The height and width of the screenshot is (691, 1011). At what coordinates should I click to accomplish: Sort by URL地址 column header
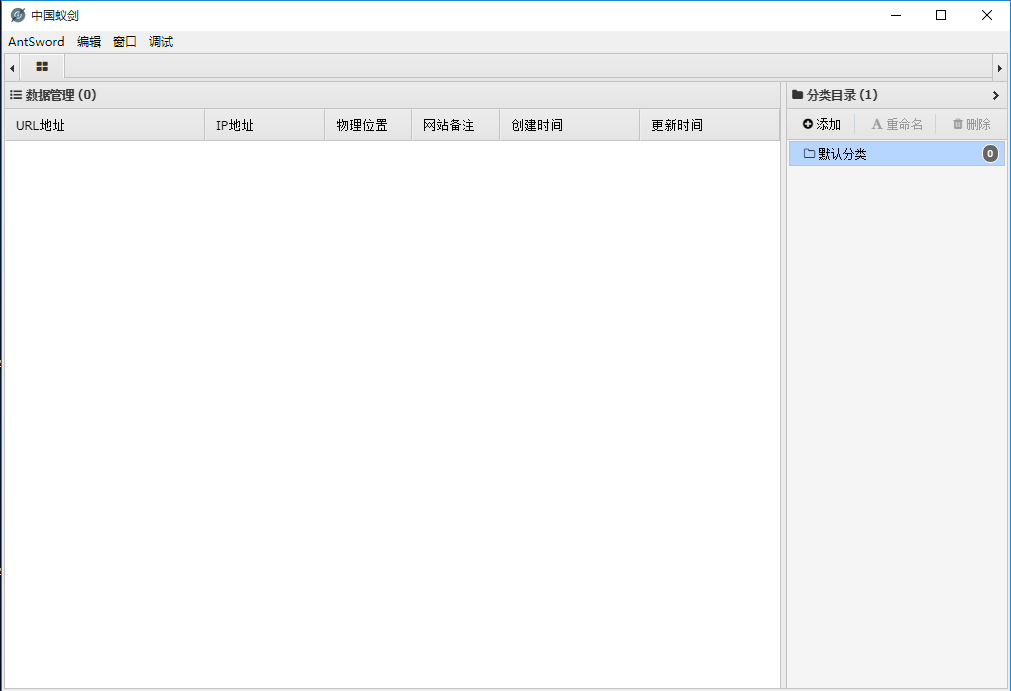pyautogui.click(x=104, y=125)
